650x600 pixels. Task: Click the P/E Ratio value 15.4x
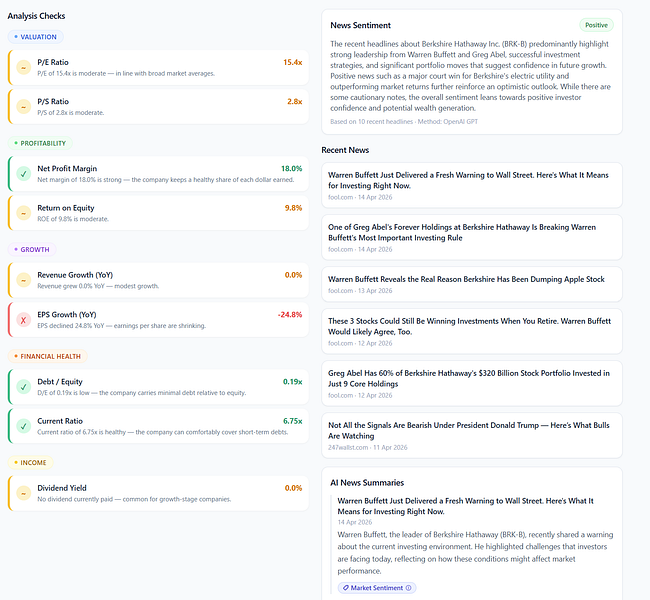tap(293, 62)
